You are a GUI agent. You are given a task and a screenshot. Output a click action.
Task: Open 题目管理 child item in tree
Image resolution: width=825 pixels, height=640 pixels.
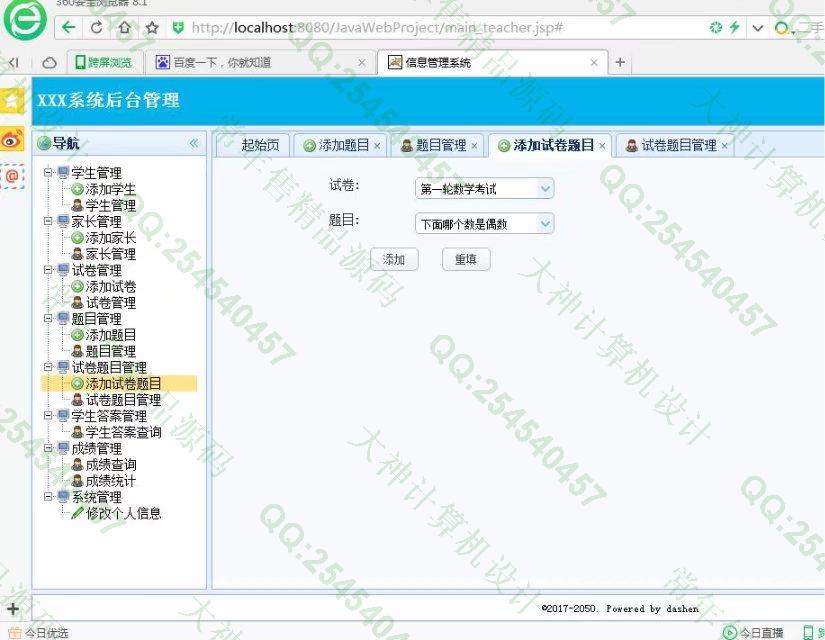tap(110, 351)
